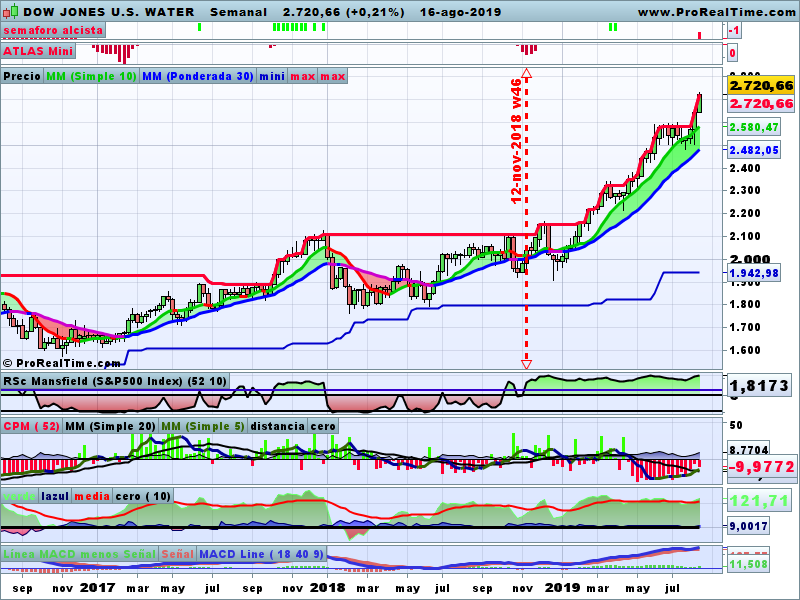Screen dimensions: 800x600
Task: Click the distancia legend label
Action: [278, 427]
